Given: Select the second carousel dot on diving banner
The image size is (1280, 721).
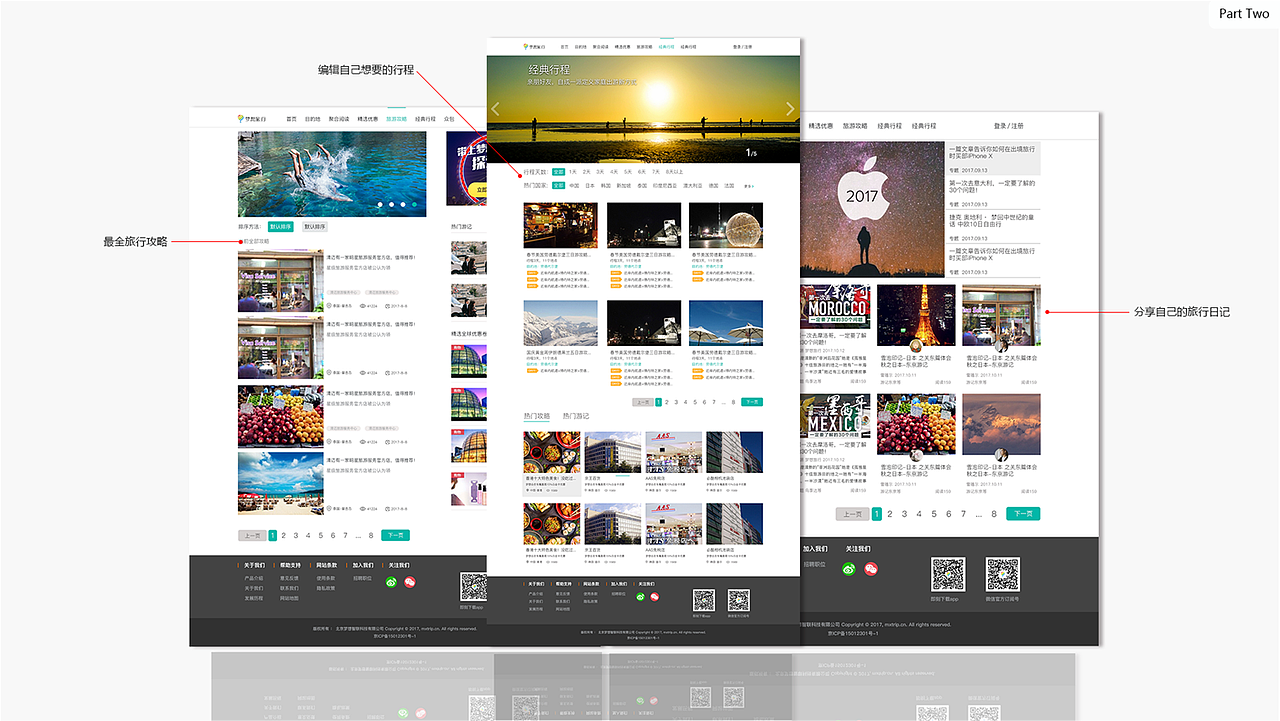Looking at the screenshot, I should (391, 204).
